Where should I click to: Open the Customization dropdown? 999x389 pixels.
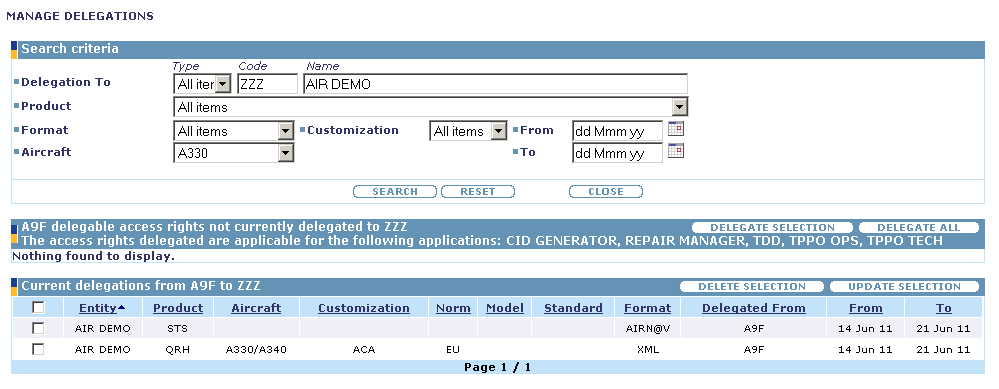(x=498, y=131)
